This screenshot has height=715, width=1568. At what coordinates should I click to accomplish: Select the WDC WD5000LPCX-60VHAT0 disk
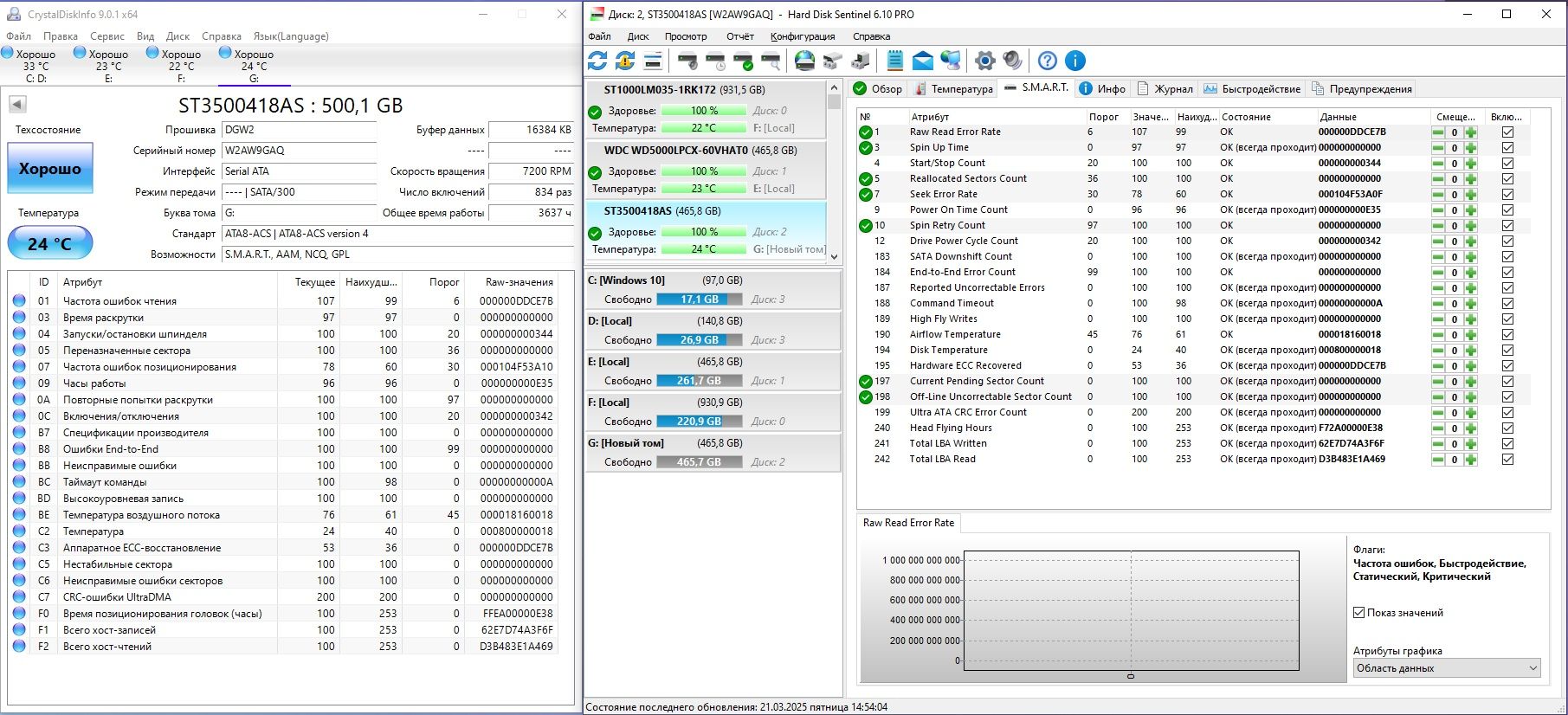707,170
